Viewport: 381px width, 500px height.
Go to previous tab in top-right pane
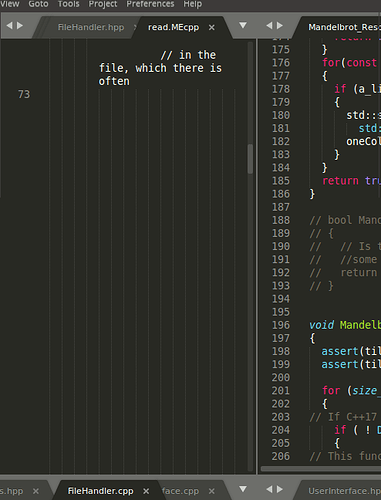tap(269, 25)
